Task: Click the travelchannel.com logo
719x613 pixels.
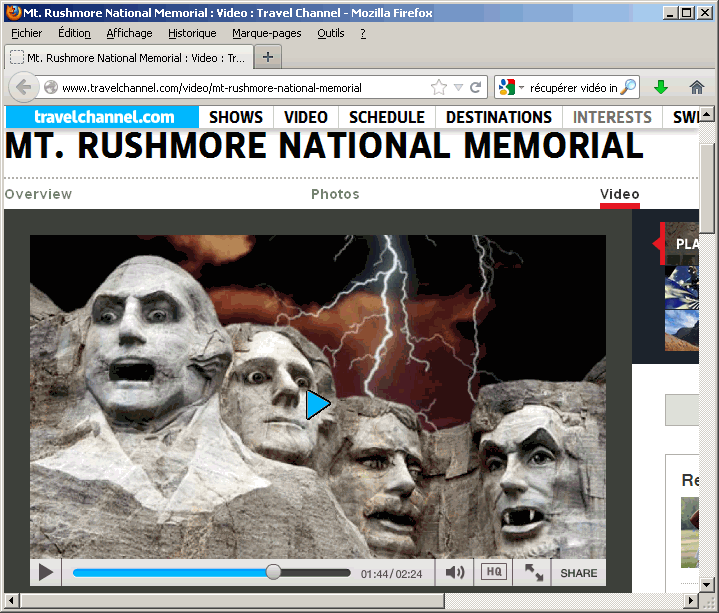Action: pos(103,117)
